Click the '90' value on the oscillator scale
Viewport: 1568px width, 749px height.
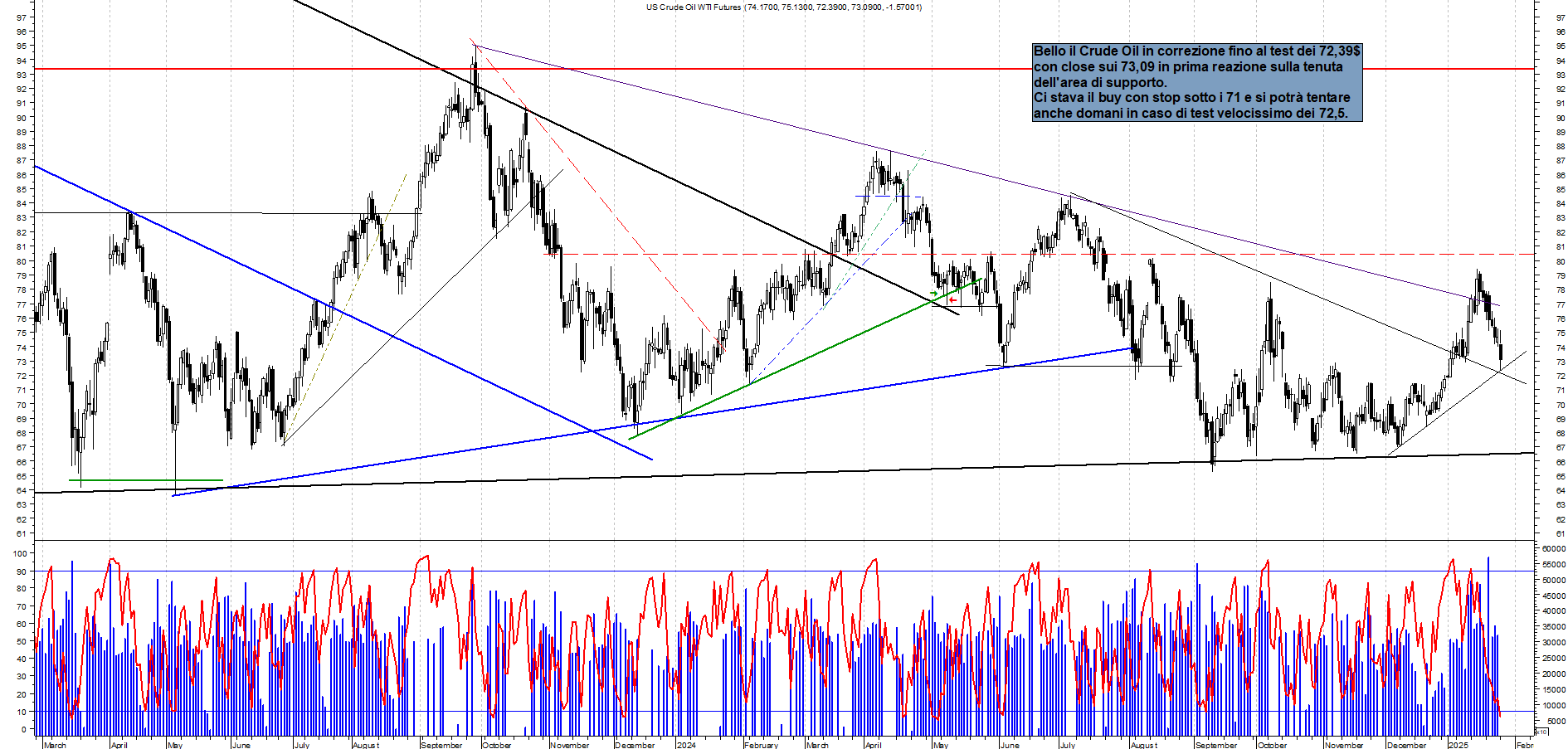click(22, 571)
